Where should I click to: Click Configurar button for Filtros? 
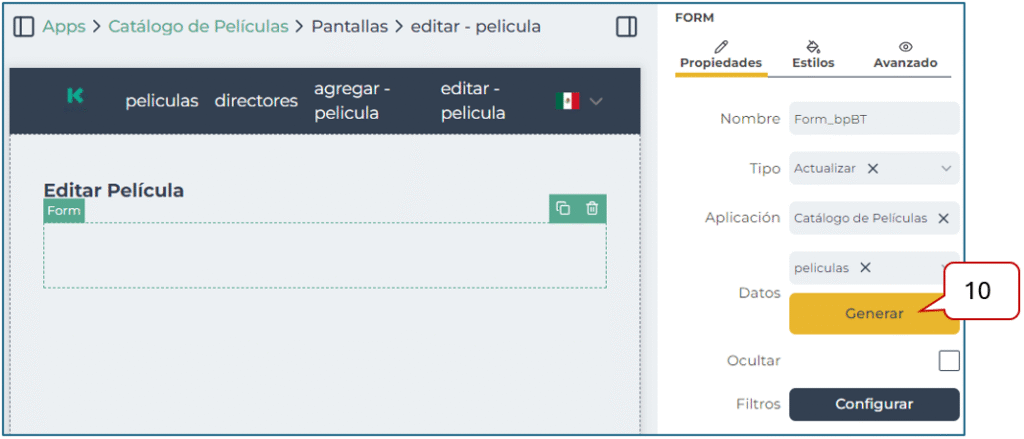coord(873,404)
